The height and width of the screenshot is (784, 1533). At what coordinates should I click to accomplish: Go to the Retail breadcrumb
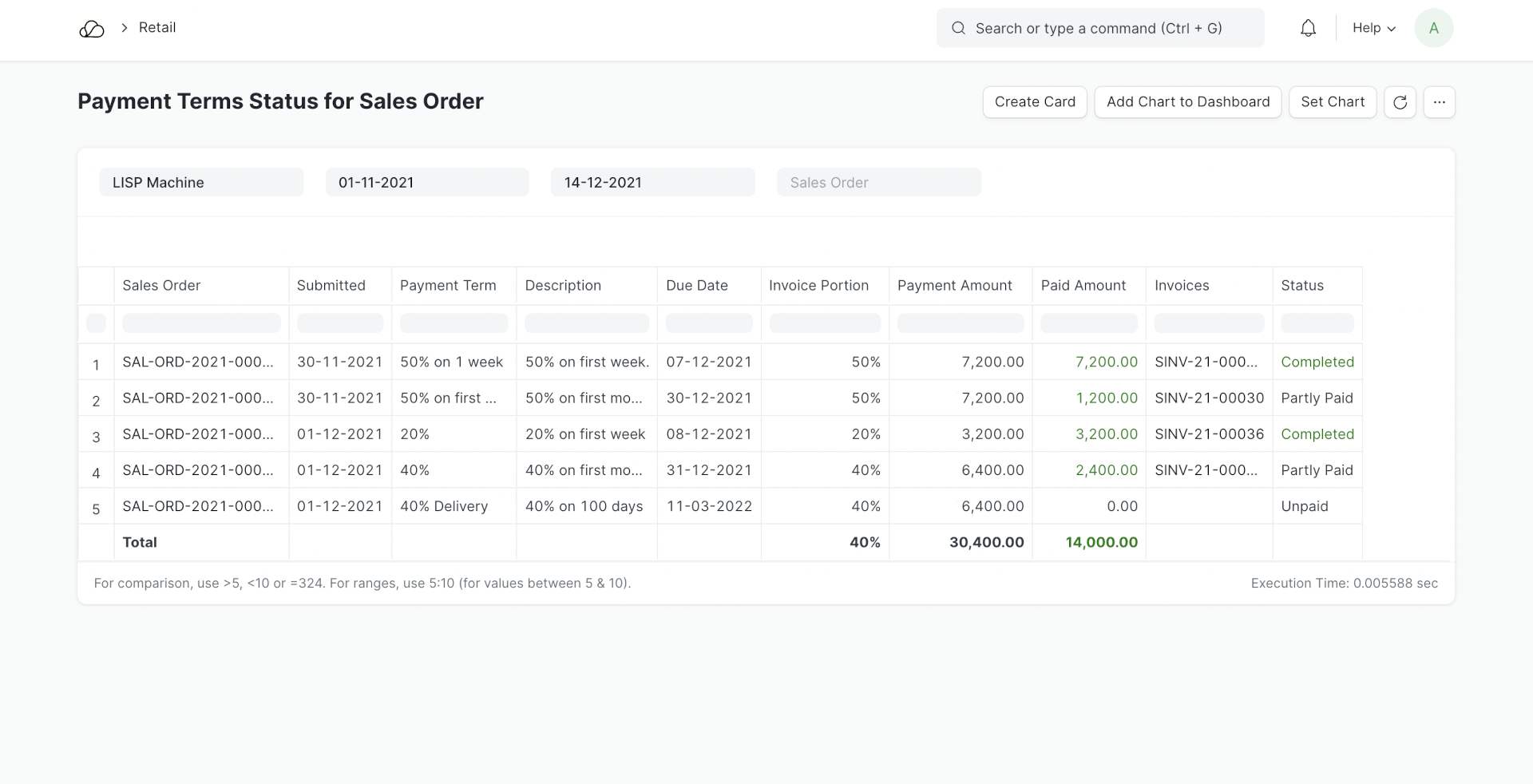(157, 28)
